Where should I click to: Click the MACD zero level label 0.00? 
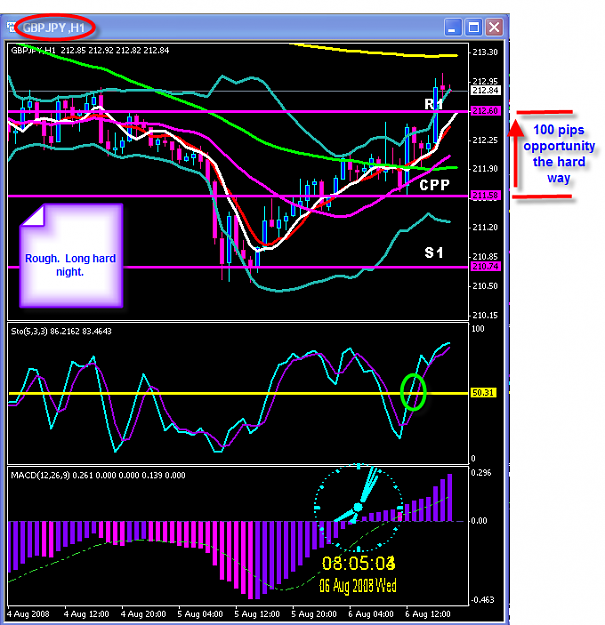479,521
